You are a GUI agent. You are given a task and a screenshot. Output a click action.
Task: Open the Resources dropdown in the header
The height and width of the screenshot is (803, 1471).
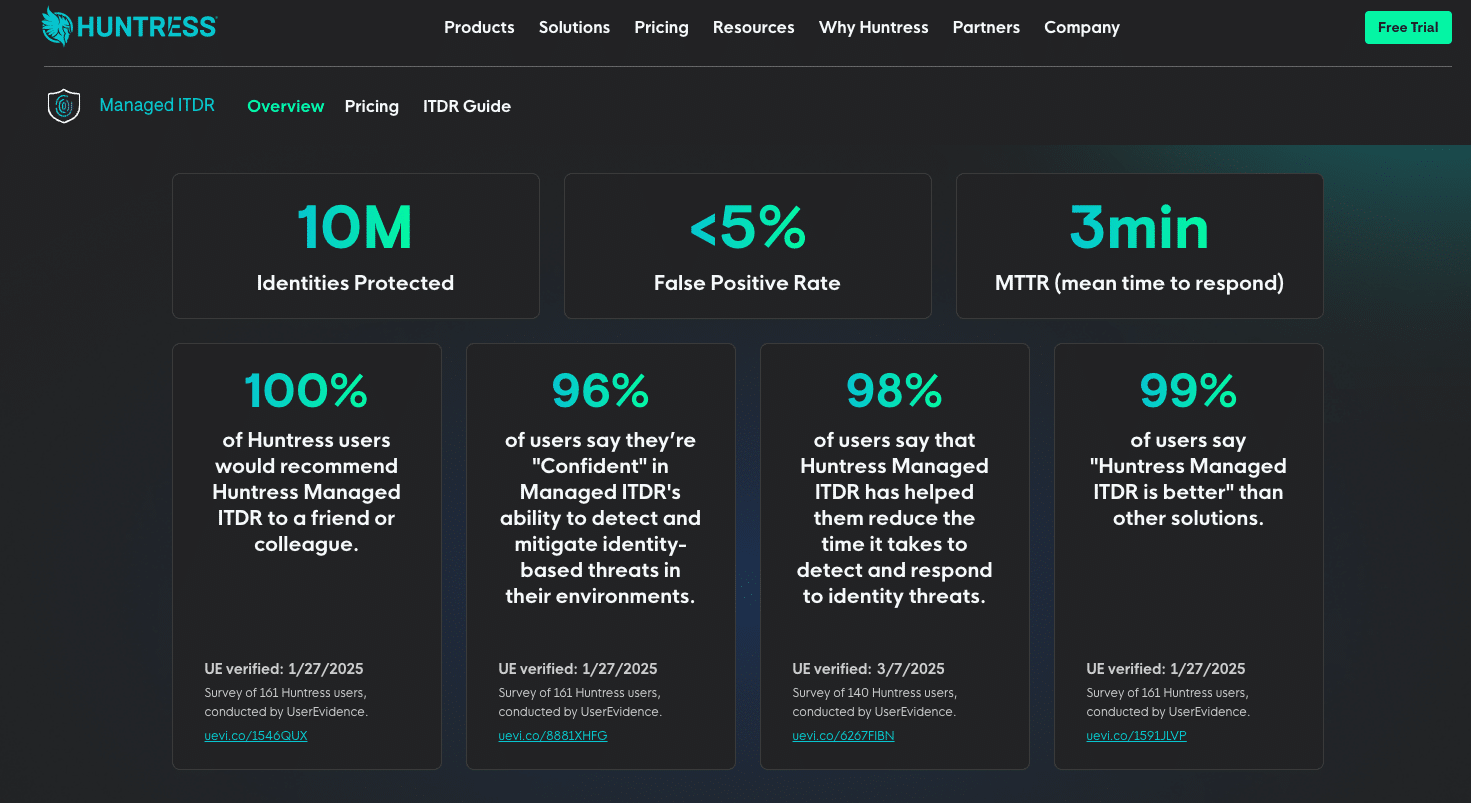tap(753, 27)
